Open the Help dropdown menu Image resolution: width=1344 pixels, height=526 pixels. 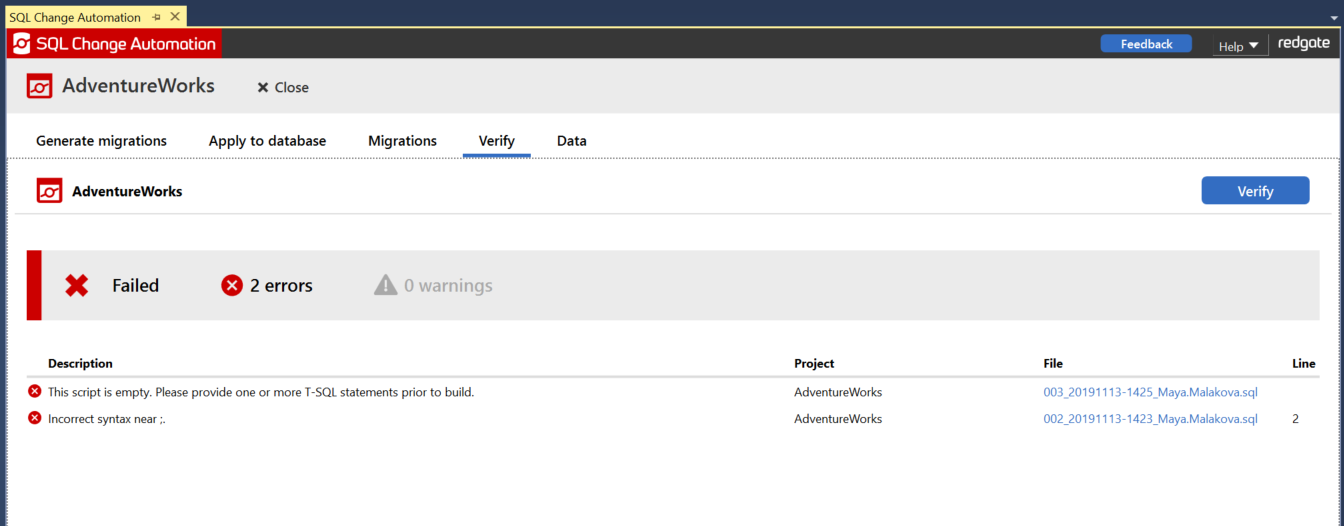tap(1238, 46)
